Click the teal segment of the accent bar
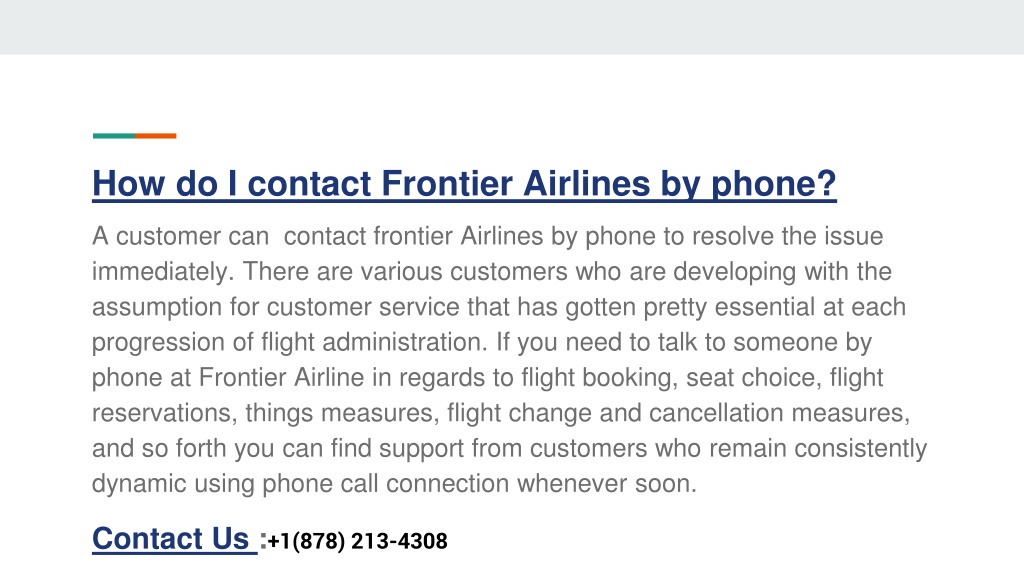 coord(114,136)
